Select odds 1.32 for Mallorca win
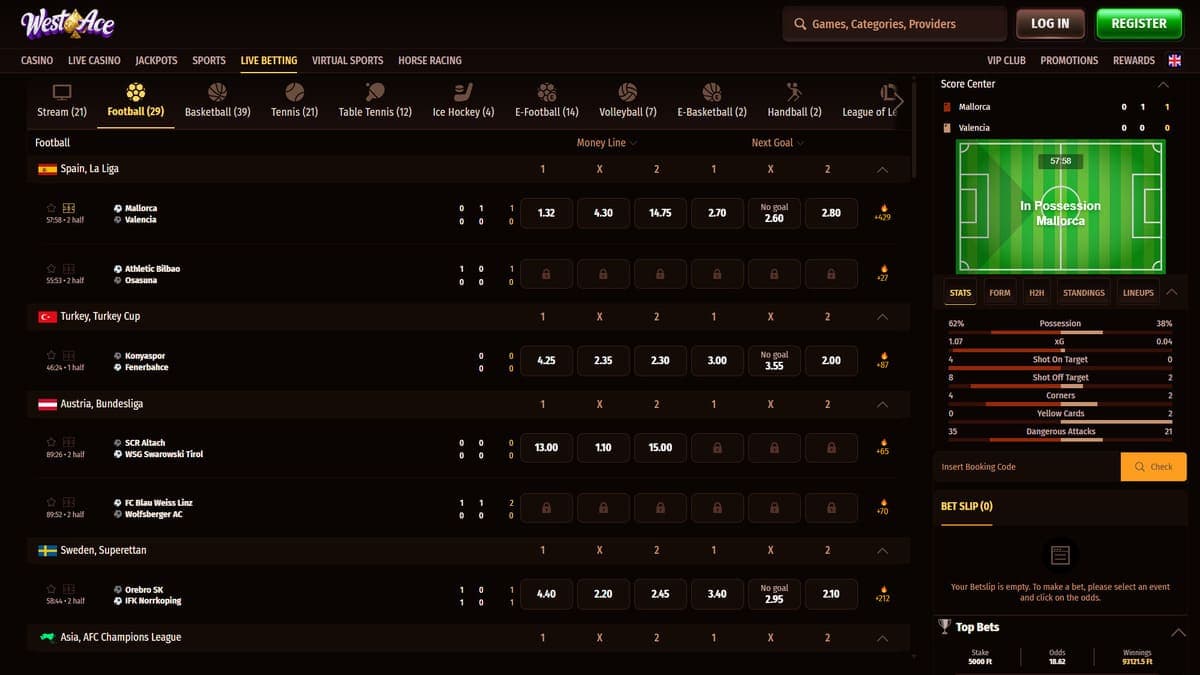 [546, 213]
